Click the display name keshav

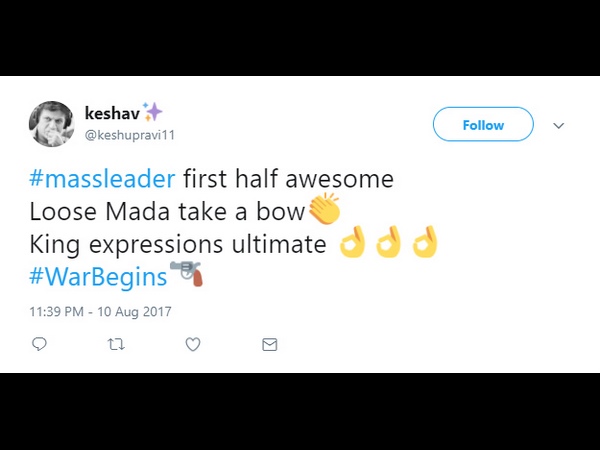(x=111, y=113)
